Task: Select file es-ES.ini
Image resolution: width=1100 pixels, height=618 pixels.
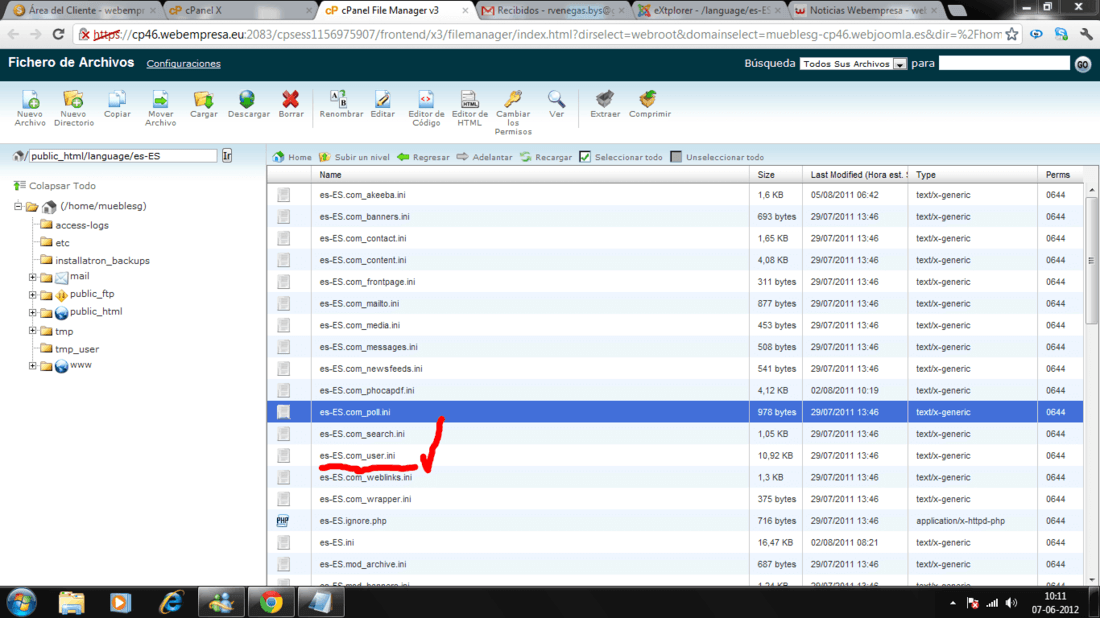Action: (337, 542)
